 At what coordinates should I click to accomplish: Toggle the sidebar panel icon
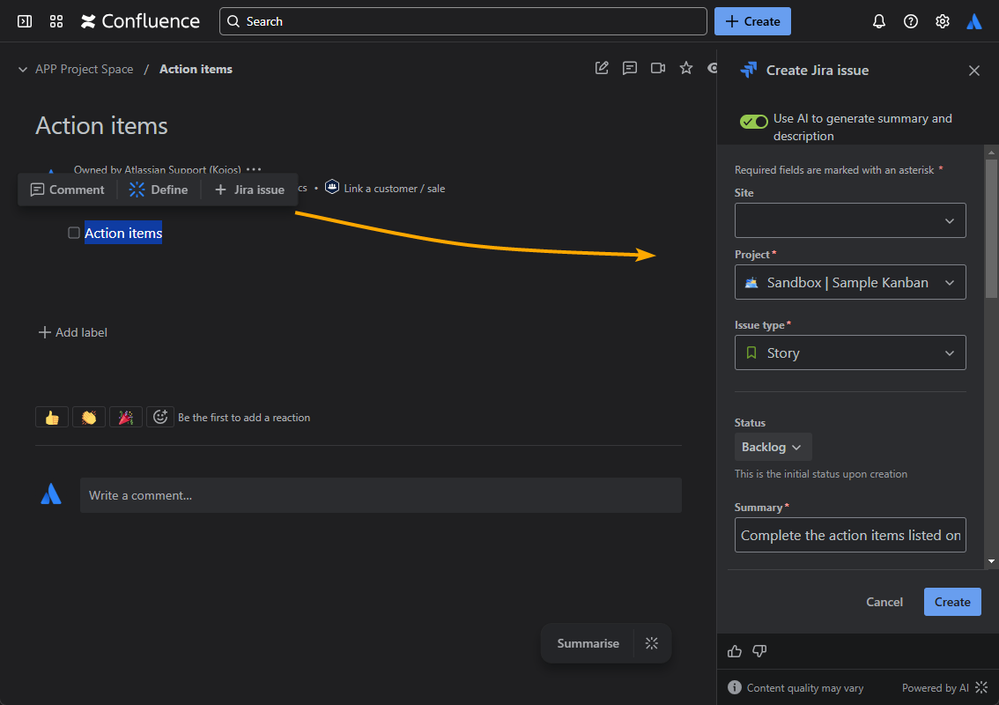(x=24, y=22)
